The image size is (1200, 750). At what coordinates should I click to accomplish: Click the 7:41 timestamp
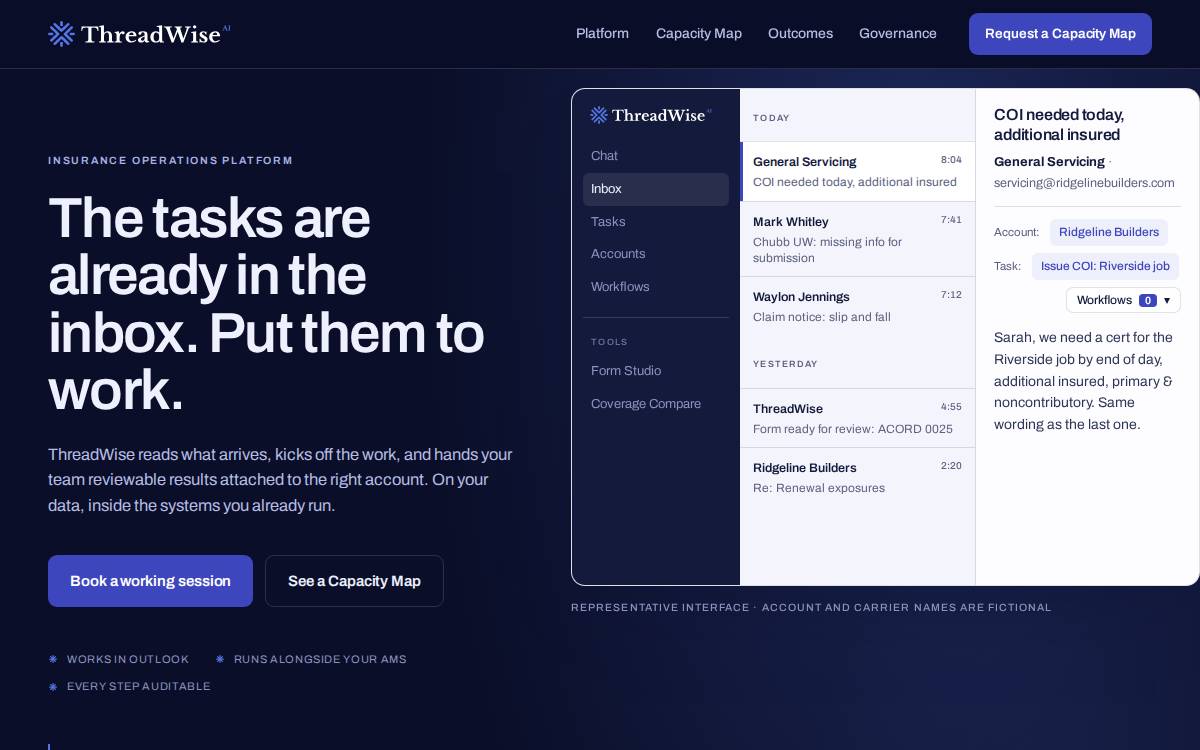pyautogui.click(x=951, y=220)
